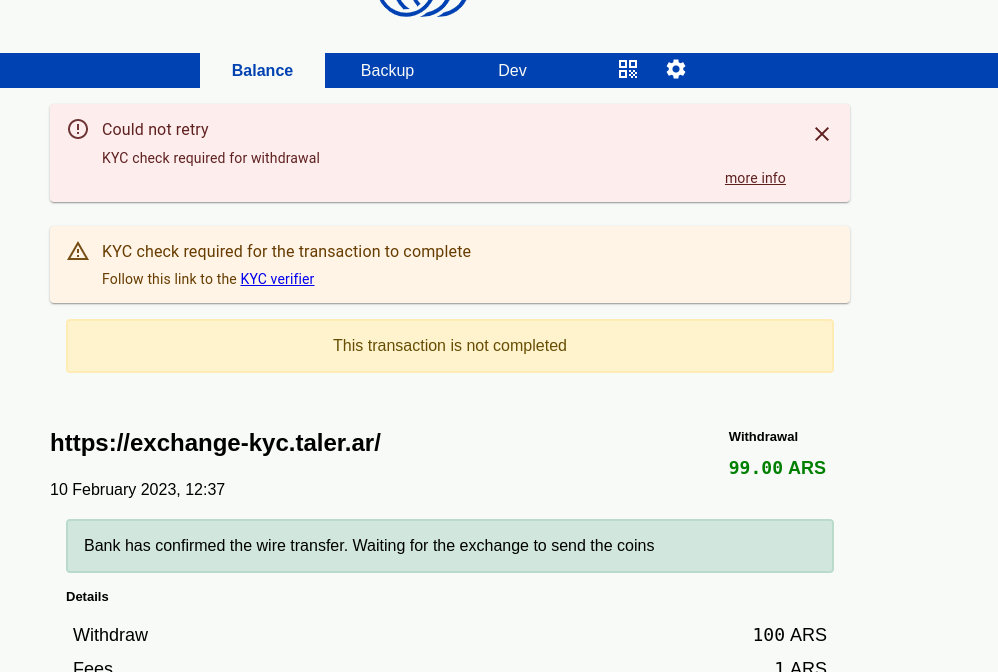Select the exchange-kyc.taler.ar URL heading
998x672 pixels.
[x=215, y=443]
